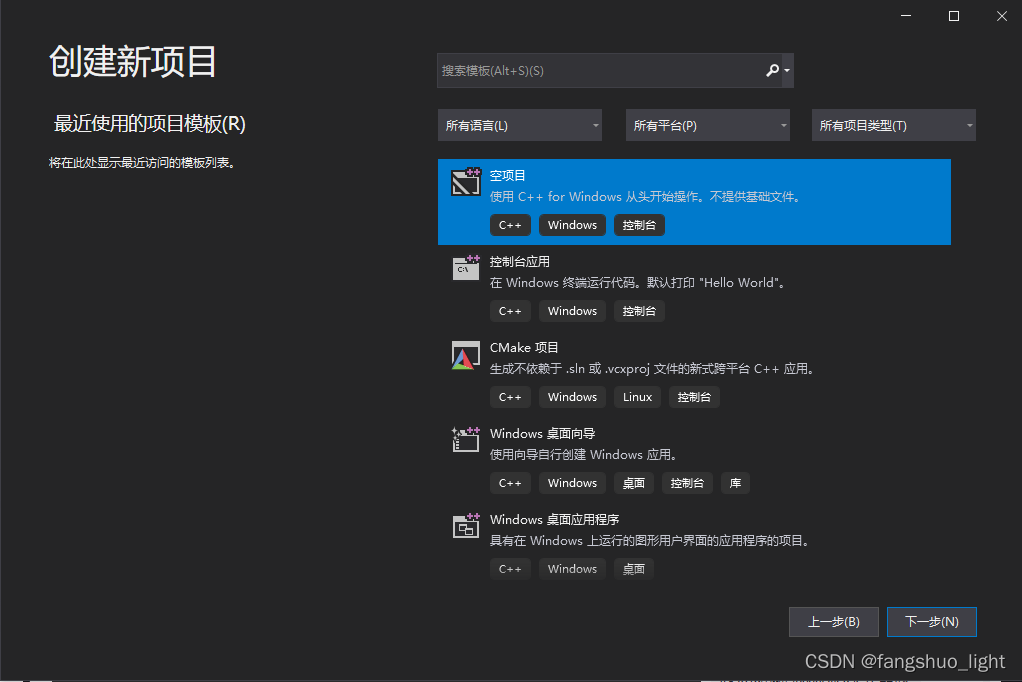
Task: Select the Windows 桌面向导 template title
Action: (x=542, y=434)
